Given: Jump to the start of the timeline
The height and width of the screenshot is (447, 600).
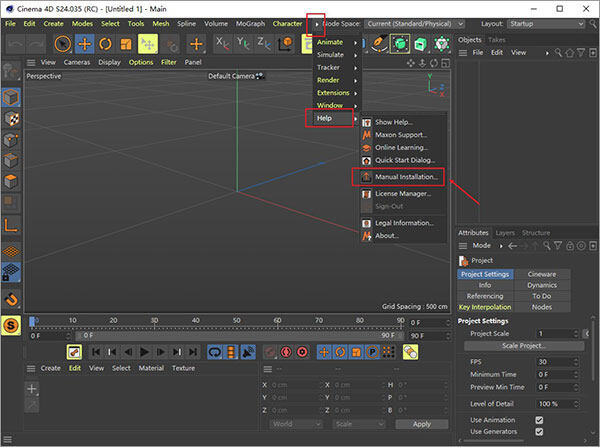Looking at the screenshot, I should coord(96,352).
